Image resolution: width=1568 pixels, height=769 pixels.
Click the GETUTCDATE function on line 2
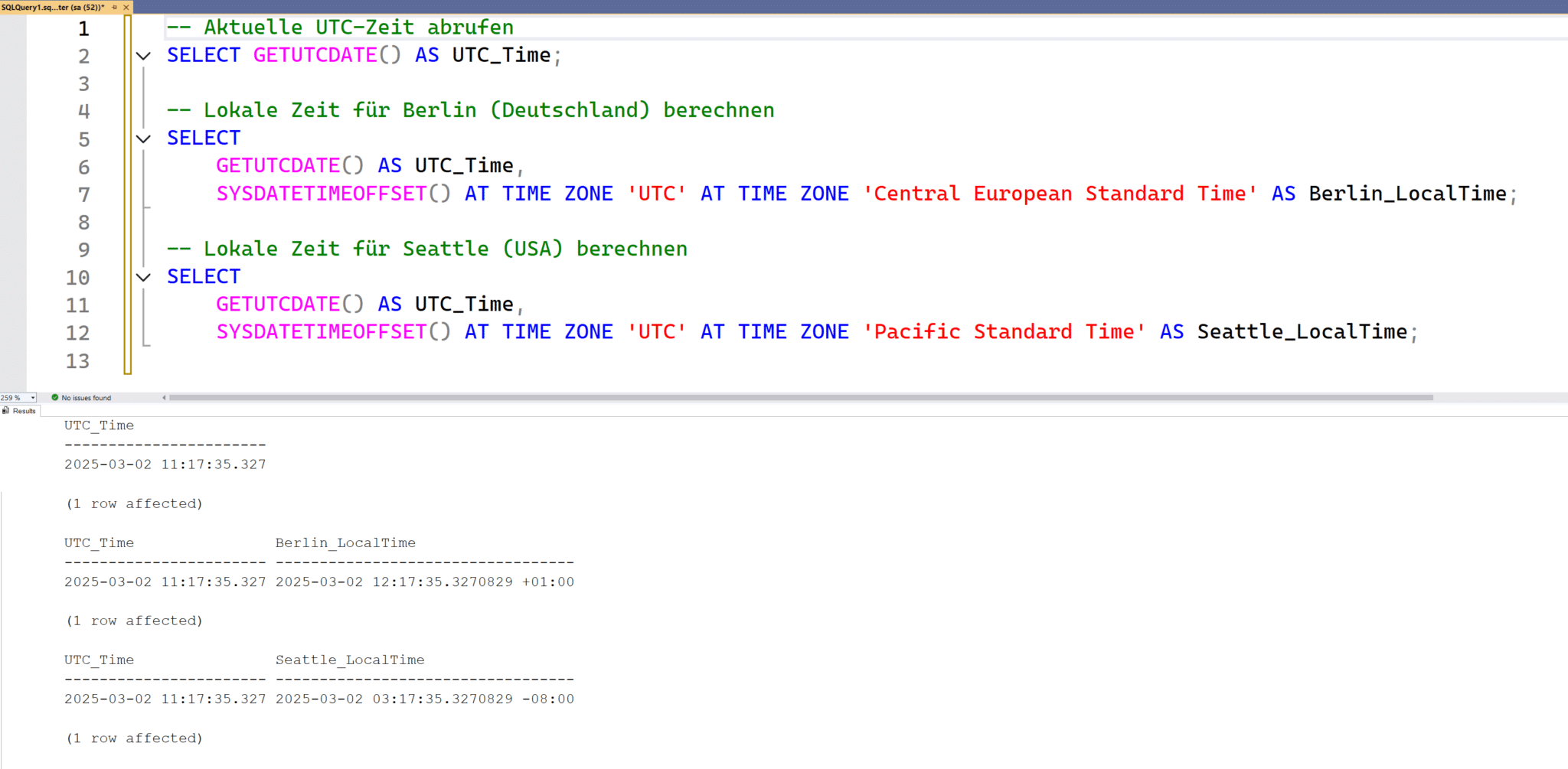point(315,55)
